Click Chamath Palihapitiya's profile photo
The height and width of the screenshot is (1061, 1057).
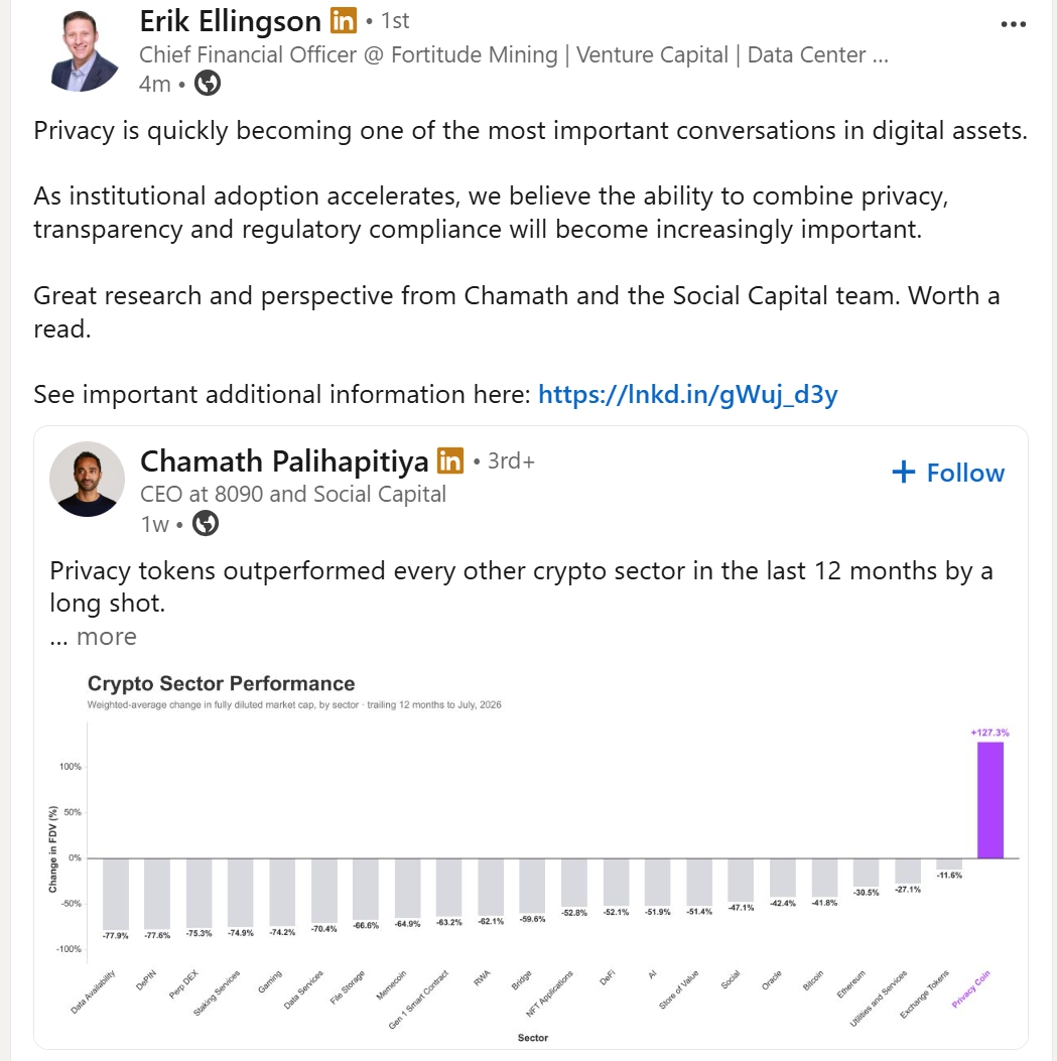[x=87, y=479]
